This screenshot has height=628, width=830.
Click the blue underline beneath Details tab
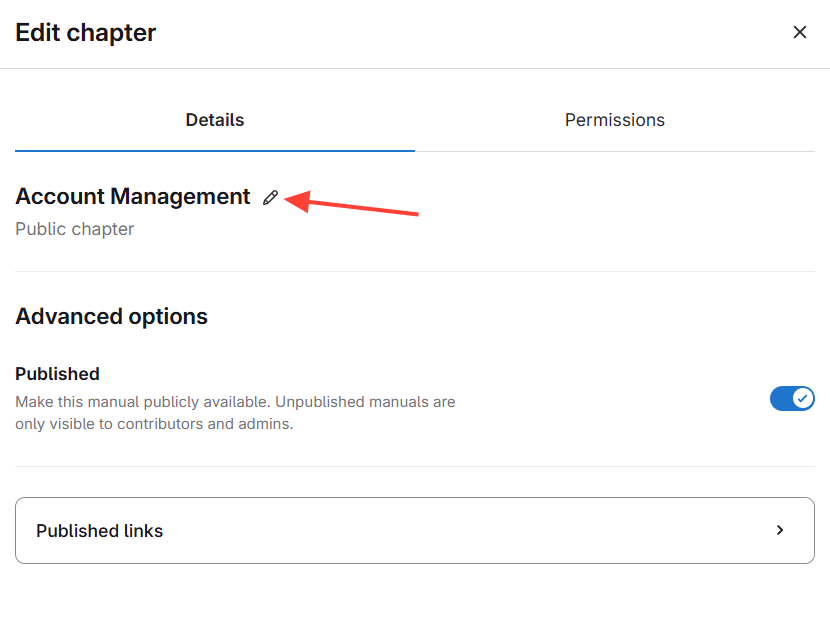[214, 150]
